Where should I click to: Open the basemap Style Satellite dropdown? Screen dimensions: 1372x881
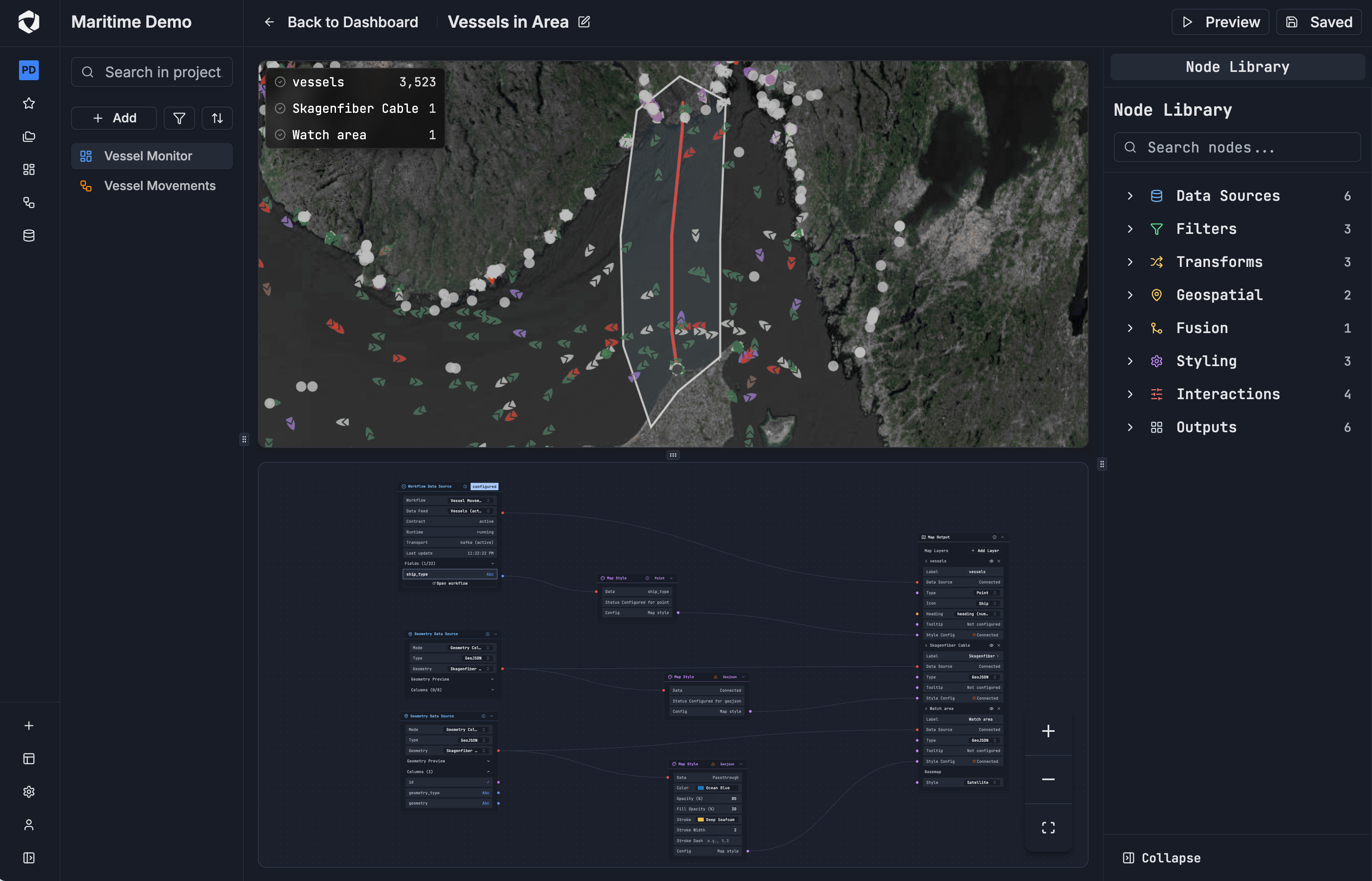point(981,782)
